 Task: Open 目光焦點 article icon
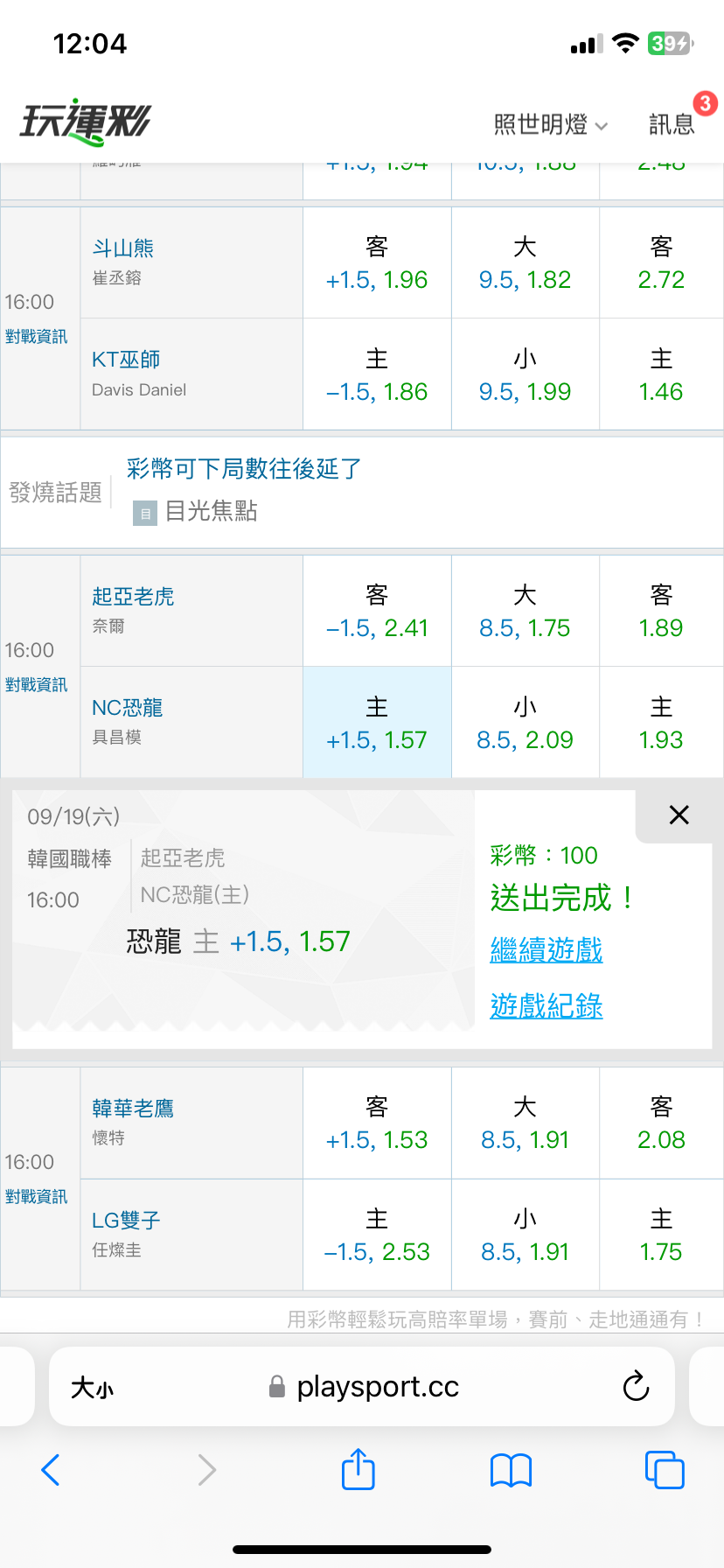tap(144, 513)
